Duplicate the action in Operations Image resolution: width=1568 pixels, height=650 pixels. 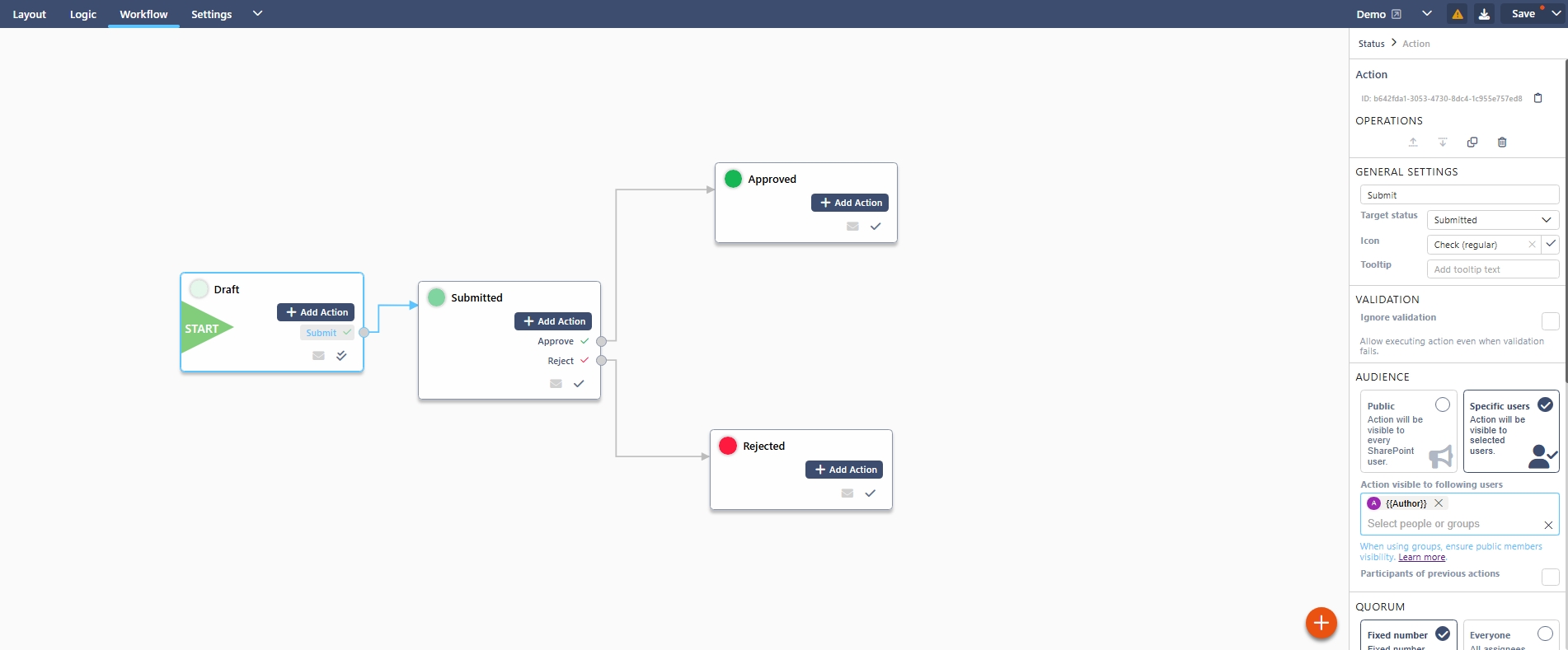(1472, 143)
